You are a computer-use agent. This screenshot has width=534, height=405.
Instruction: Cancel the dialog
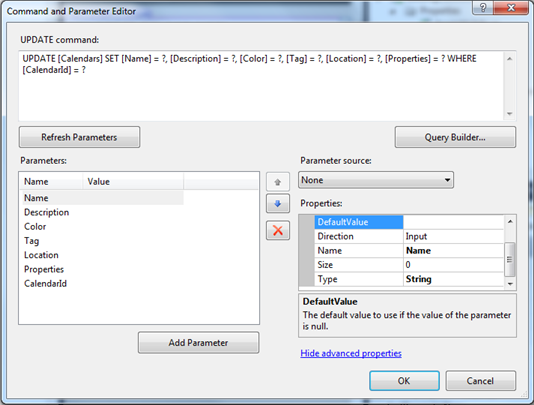coord(481,381)
